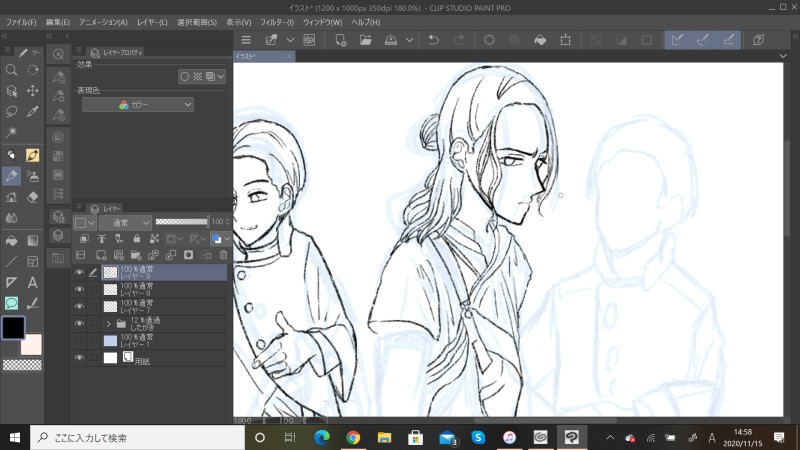Show hidden layer レイヤー 1
Viewport: 800px width, 450px height.
click(x=79, y=340)
